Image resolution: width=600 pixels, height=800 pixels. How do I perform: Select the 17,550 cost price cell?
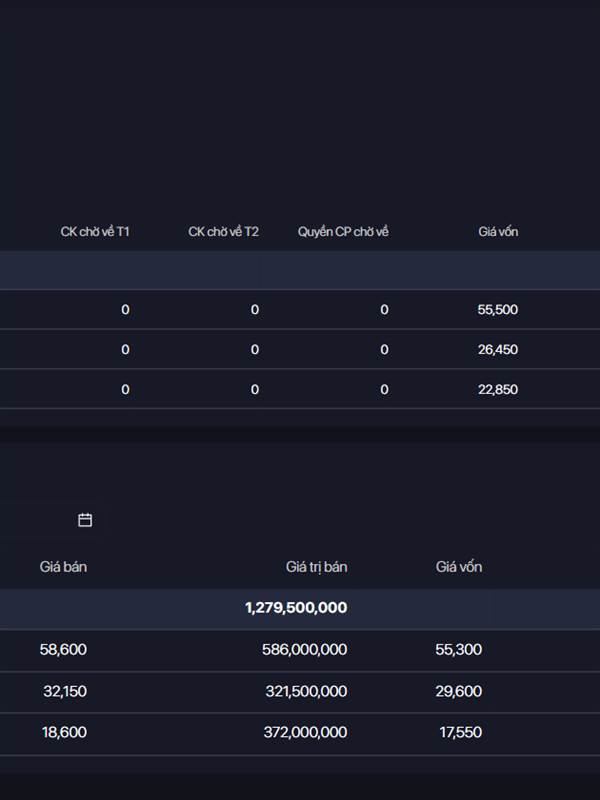[x=460, y=732]
